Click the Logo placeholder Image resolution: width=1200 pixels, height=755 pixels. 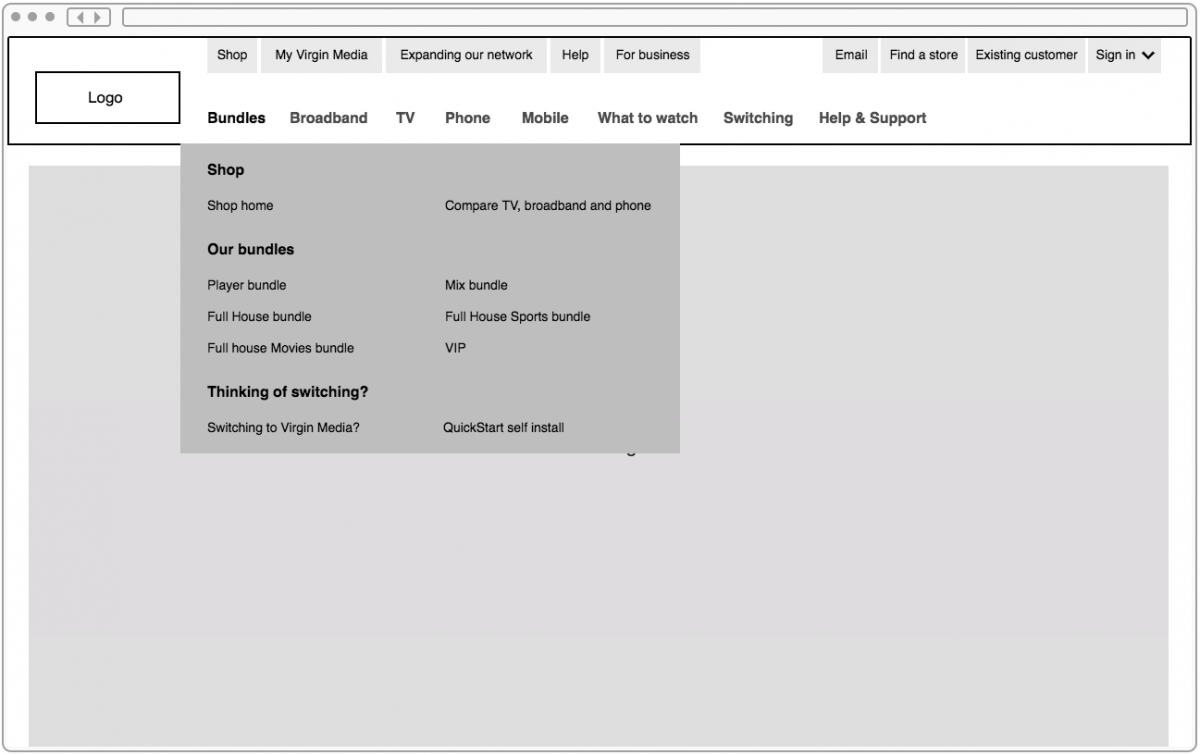pos(106,97)
